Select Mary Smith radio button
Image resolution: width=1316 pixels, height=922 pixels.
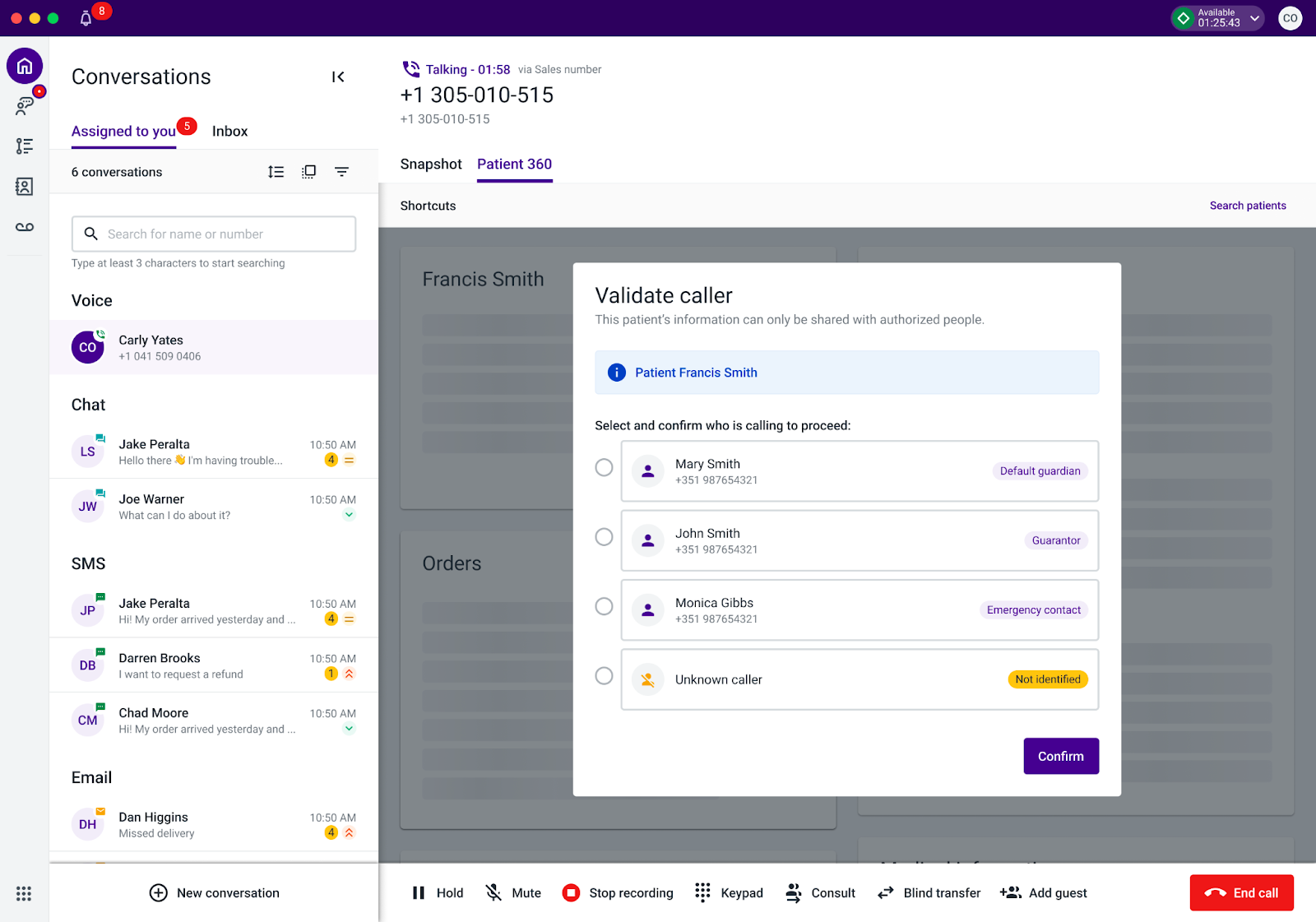604,467
